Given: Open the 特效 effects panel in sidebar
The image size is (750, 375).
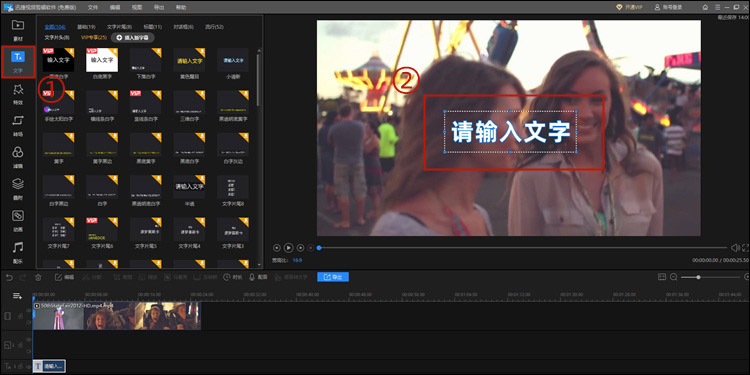Looking at the screenshot, I should click(18, 94).
